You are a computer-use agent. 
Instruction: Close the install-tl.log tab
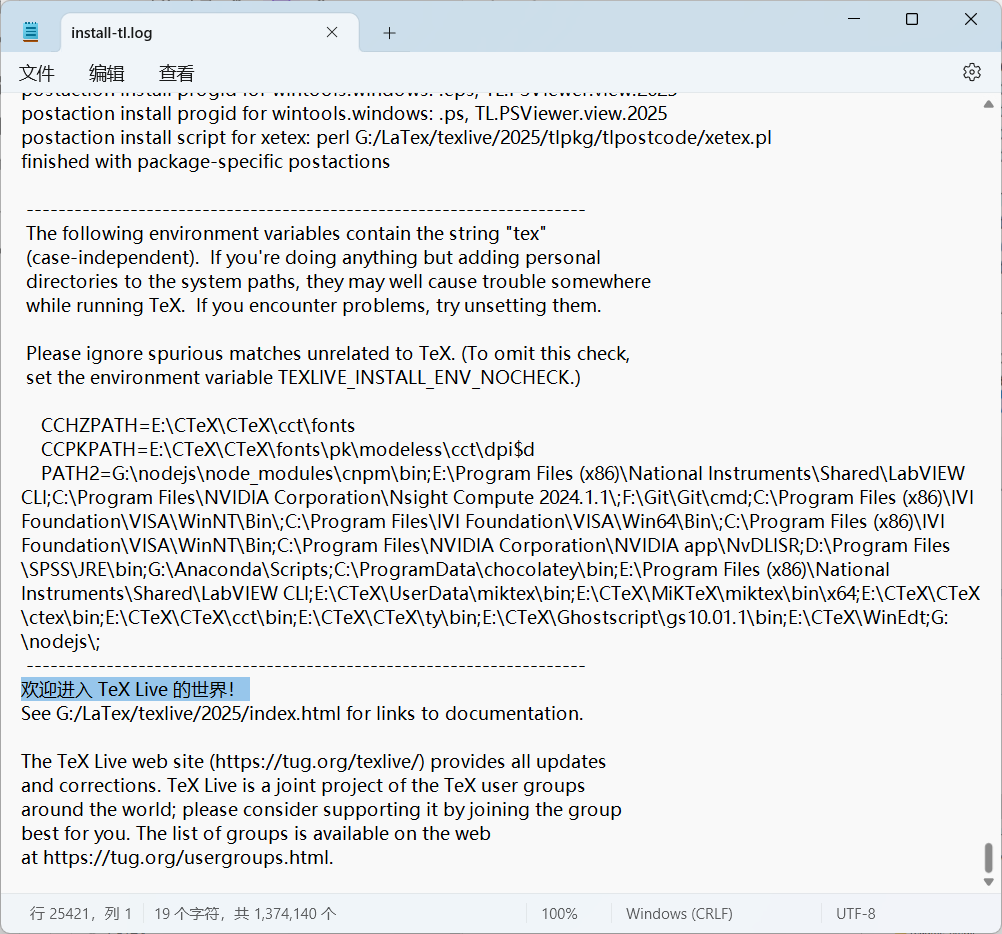332,32
